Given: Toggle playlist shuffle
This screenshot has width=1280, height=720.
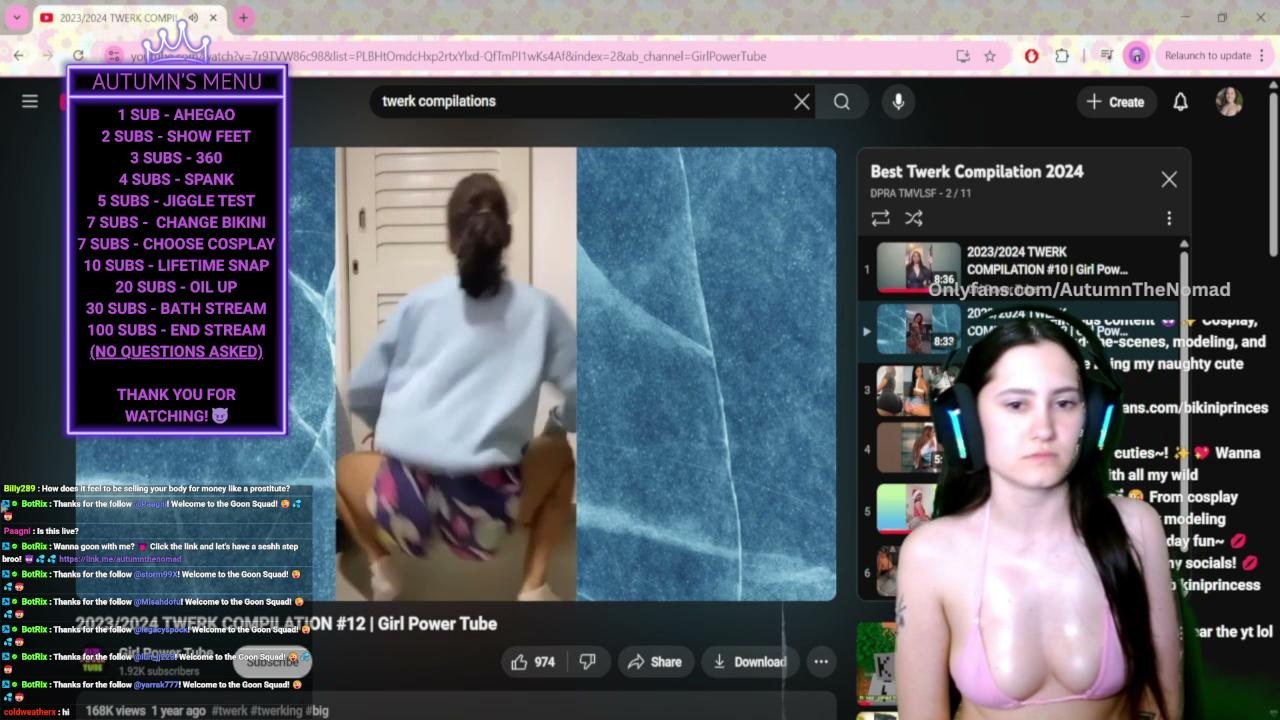Looking at the screenshot, I should tap(914, 218).
